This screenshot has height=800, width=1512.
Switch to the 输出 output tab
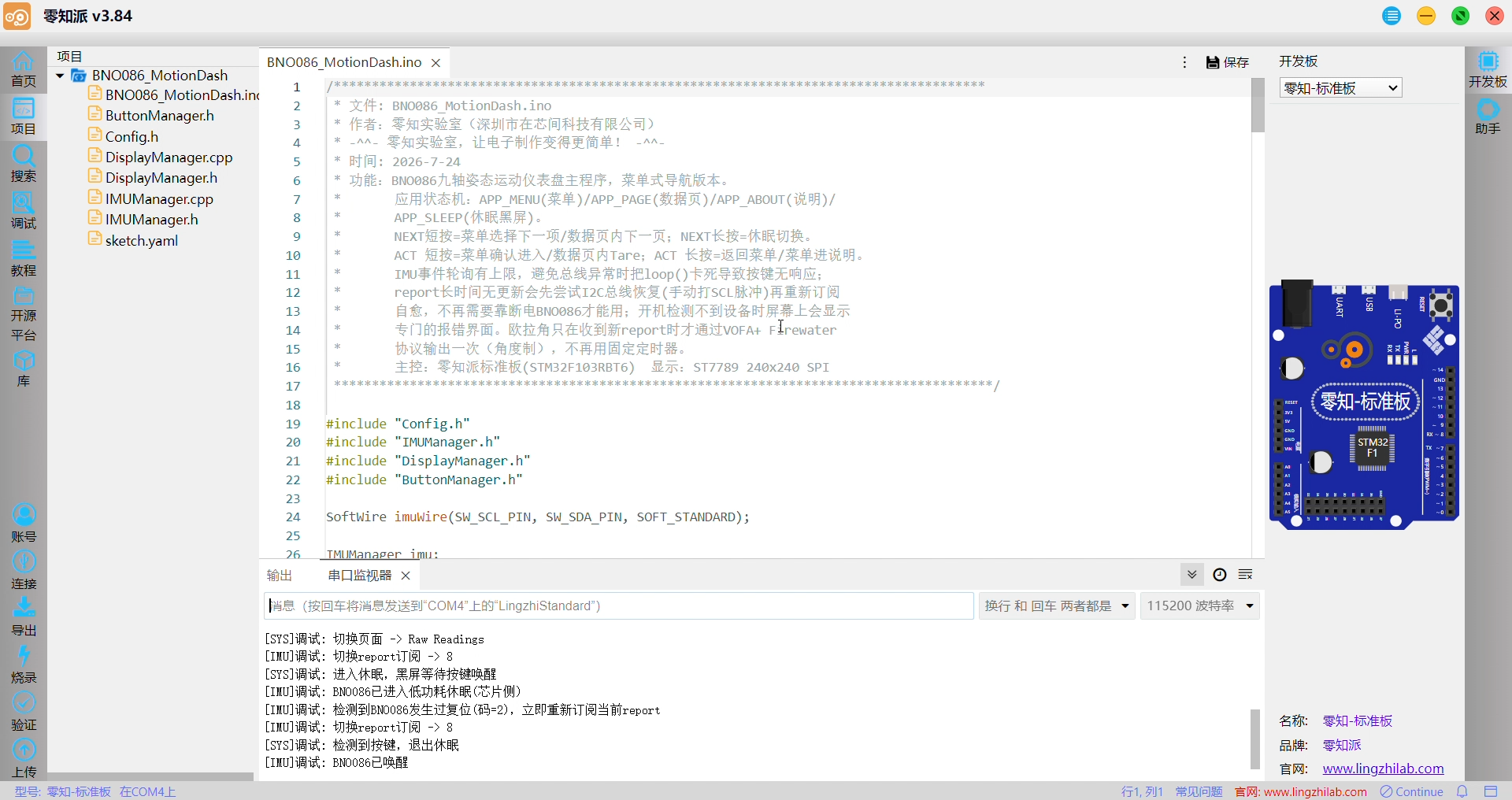280,576
